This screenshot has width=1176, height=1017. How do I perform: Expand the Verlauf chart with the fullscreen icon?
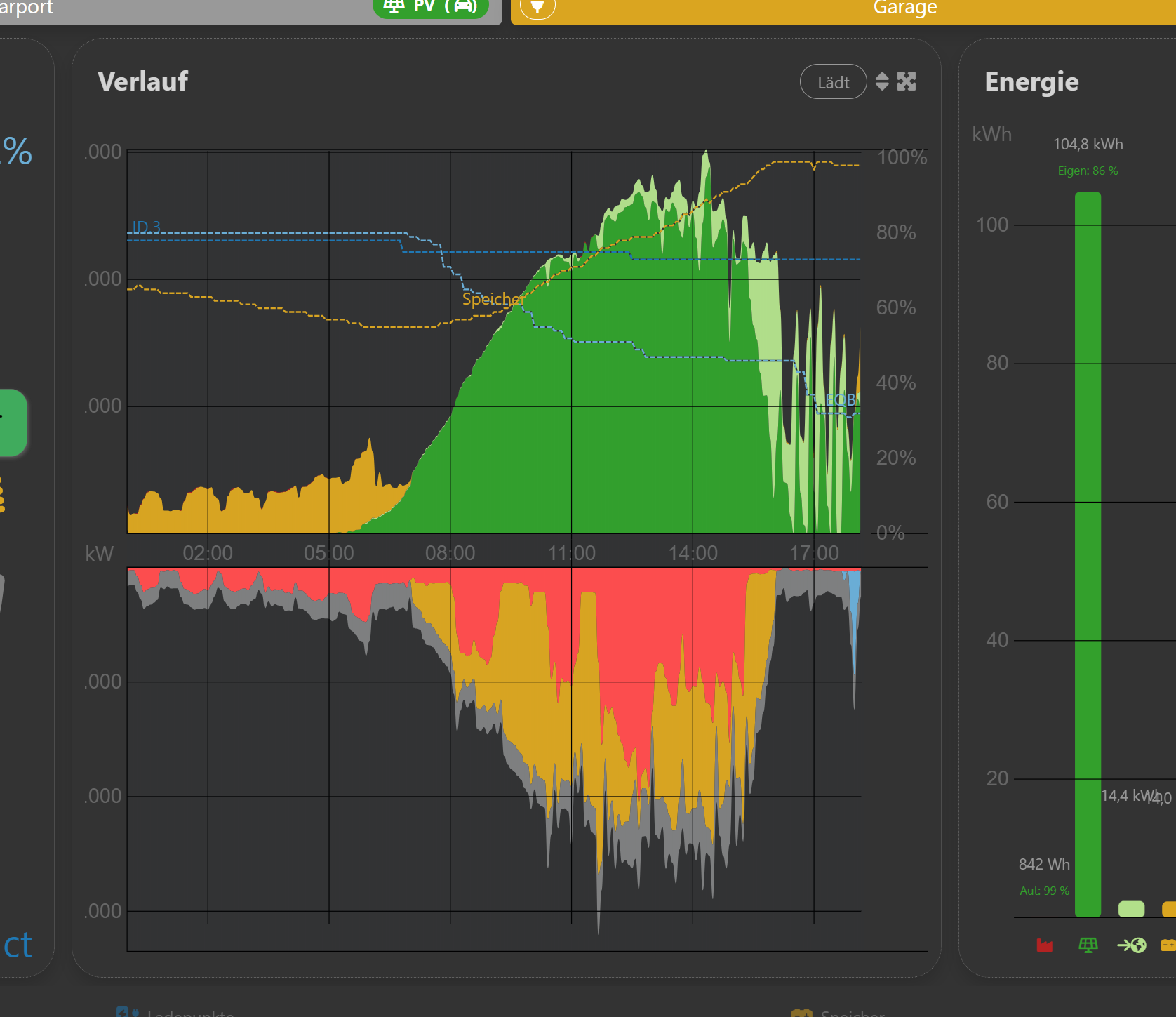(907, 81)
